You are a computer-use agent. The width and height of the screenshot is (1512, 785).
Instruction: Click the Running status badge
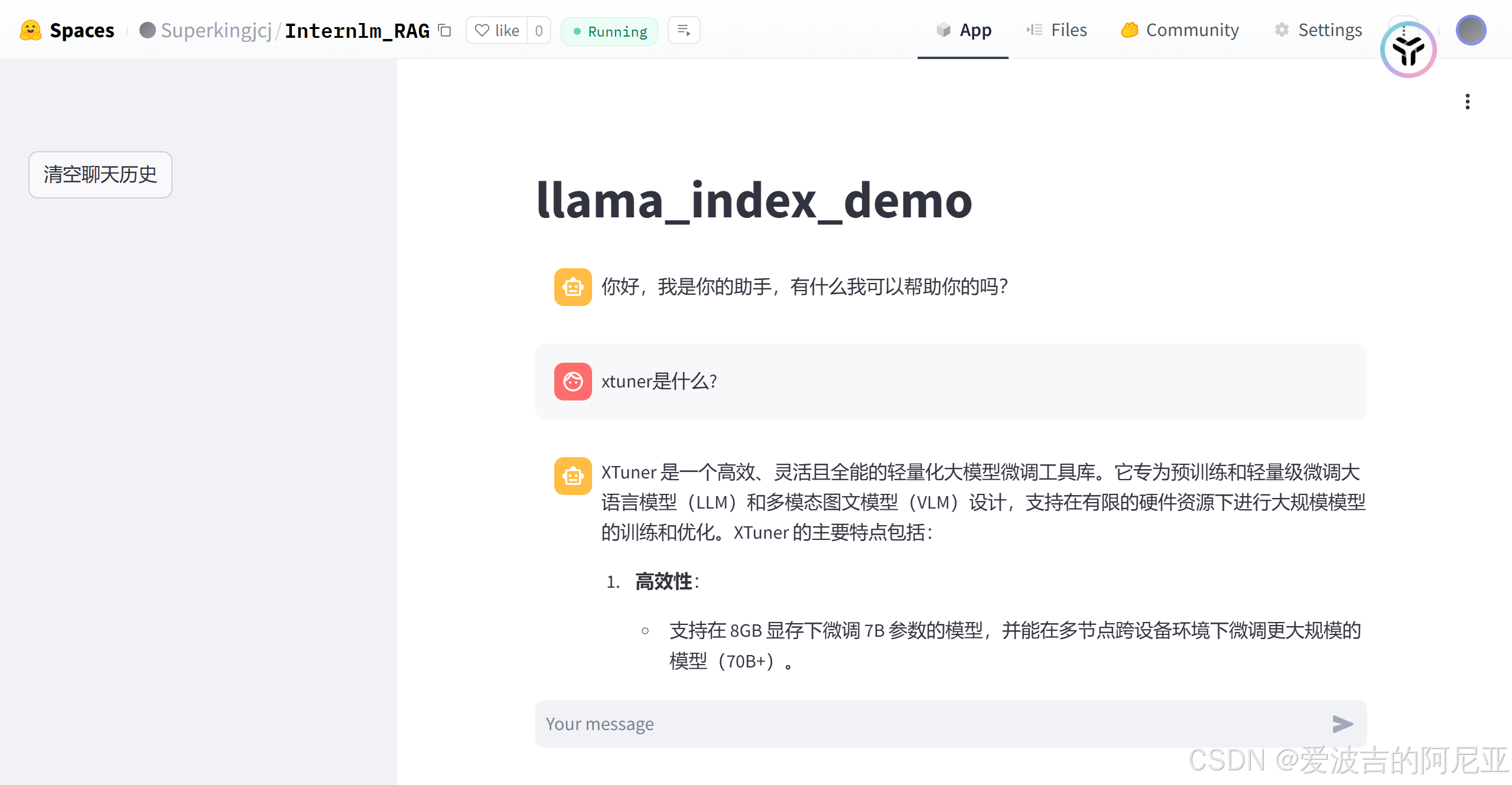coord(609,31)
